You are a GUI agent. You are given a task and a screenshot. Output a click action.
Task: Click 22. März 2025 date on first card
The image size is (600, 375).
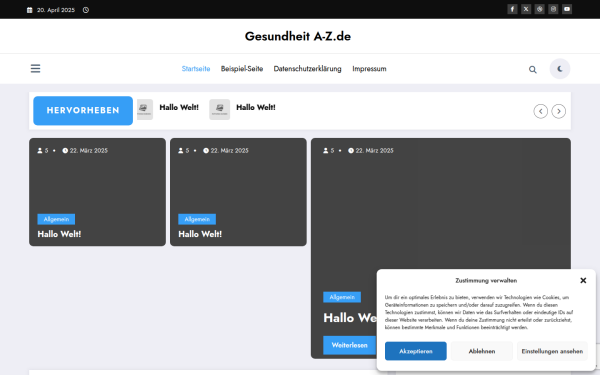pos(88,151)
